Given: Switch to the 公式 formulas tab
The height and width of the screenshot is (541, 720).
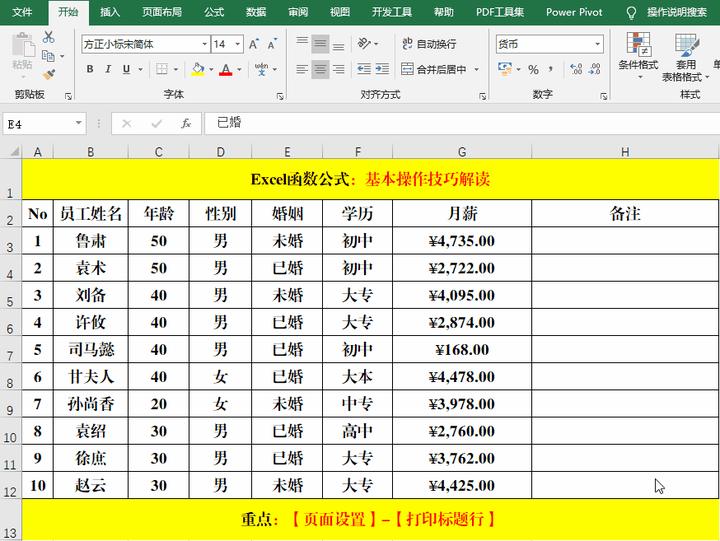Looking at the screenshot, I should tap(214, 12).
